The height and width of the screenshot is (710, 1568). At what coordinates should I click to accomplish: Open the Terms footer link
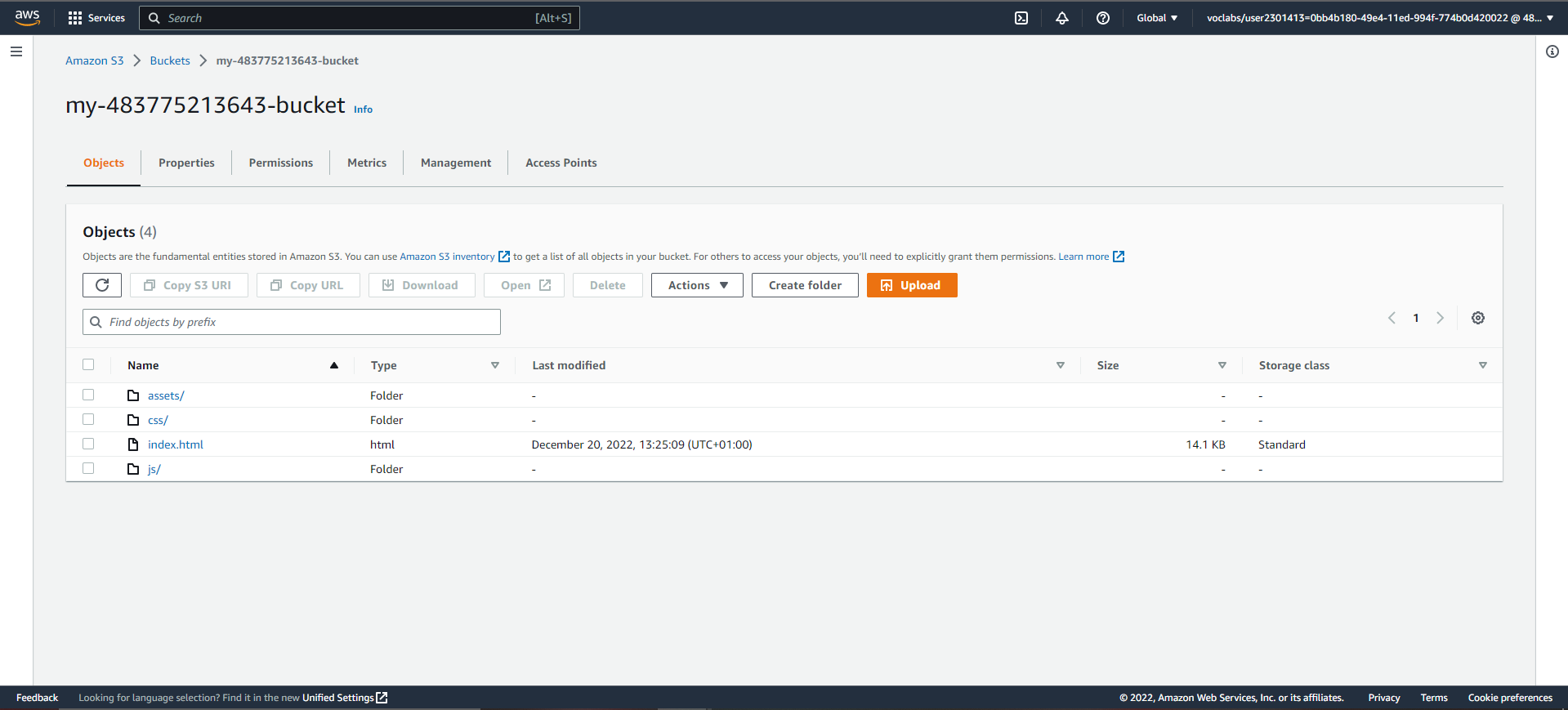[x=1434, y=698]
